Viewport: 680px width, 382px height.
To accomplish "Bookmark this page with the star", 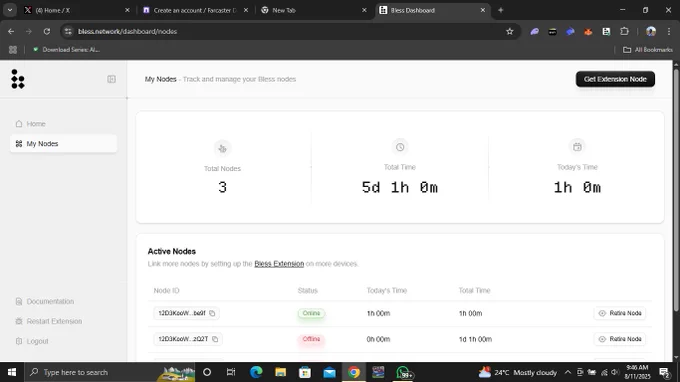I will 510,31.
